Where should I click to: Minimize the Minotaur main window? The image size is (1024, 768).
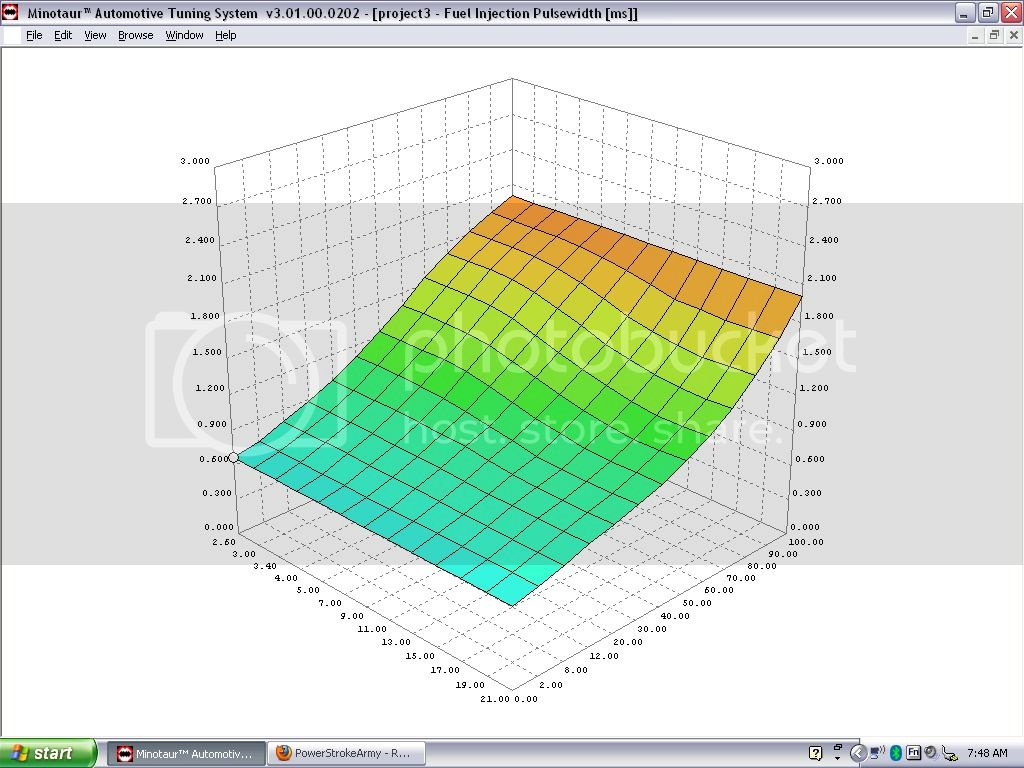click(x=965, y=12)
